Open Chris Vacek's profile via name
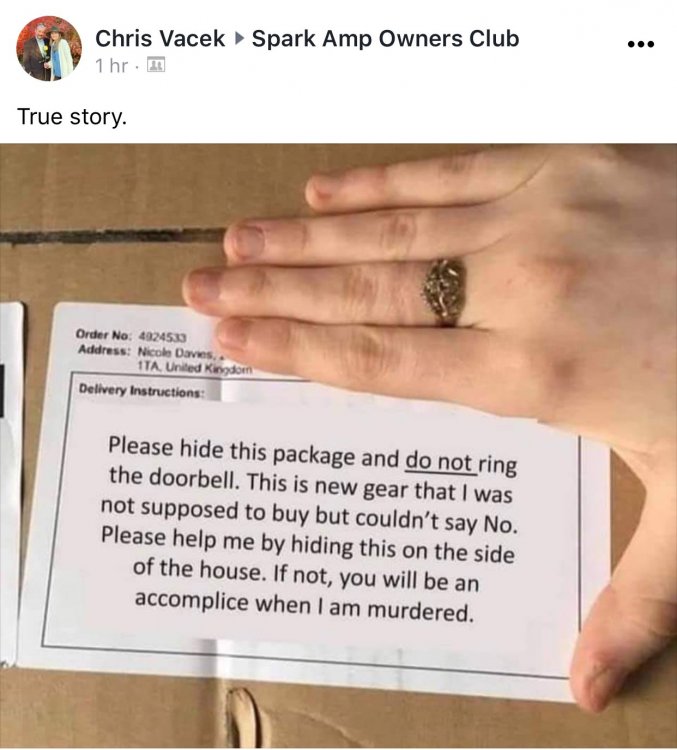This screenshot has width=677, height=750. 160,38
